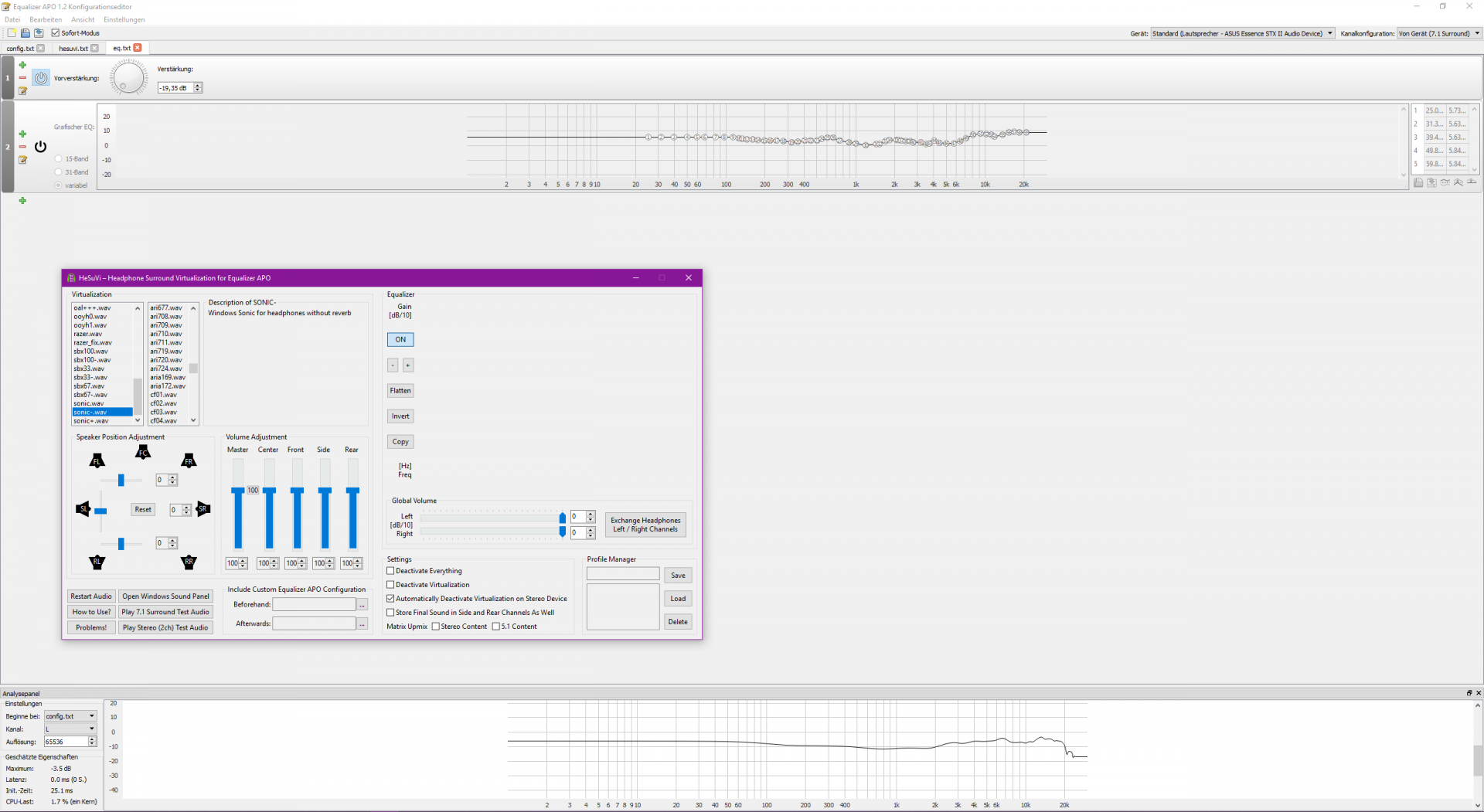Open the Datei menu
The height and width of the screenshot is (812, 1484).
pyautogui.click(x=12, y=19)
